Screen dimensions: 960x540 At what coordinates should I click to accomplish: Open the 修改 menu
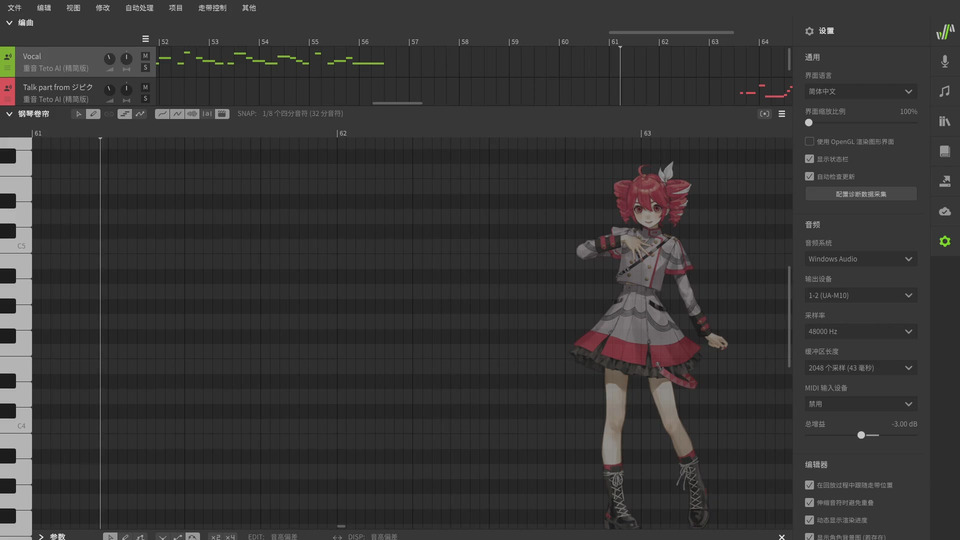coord(102,8)
